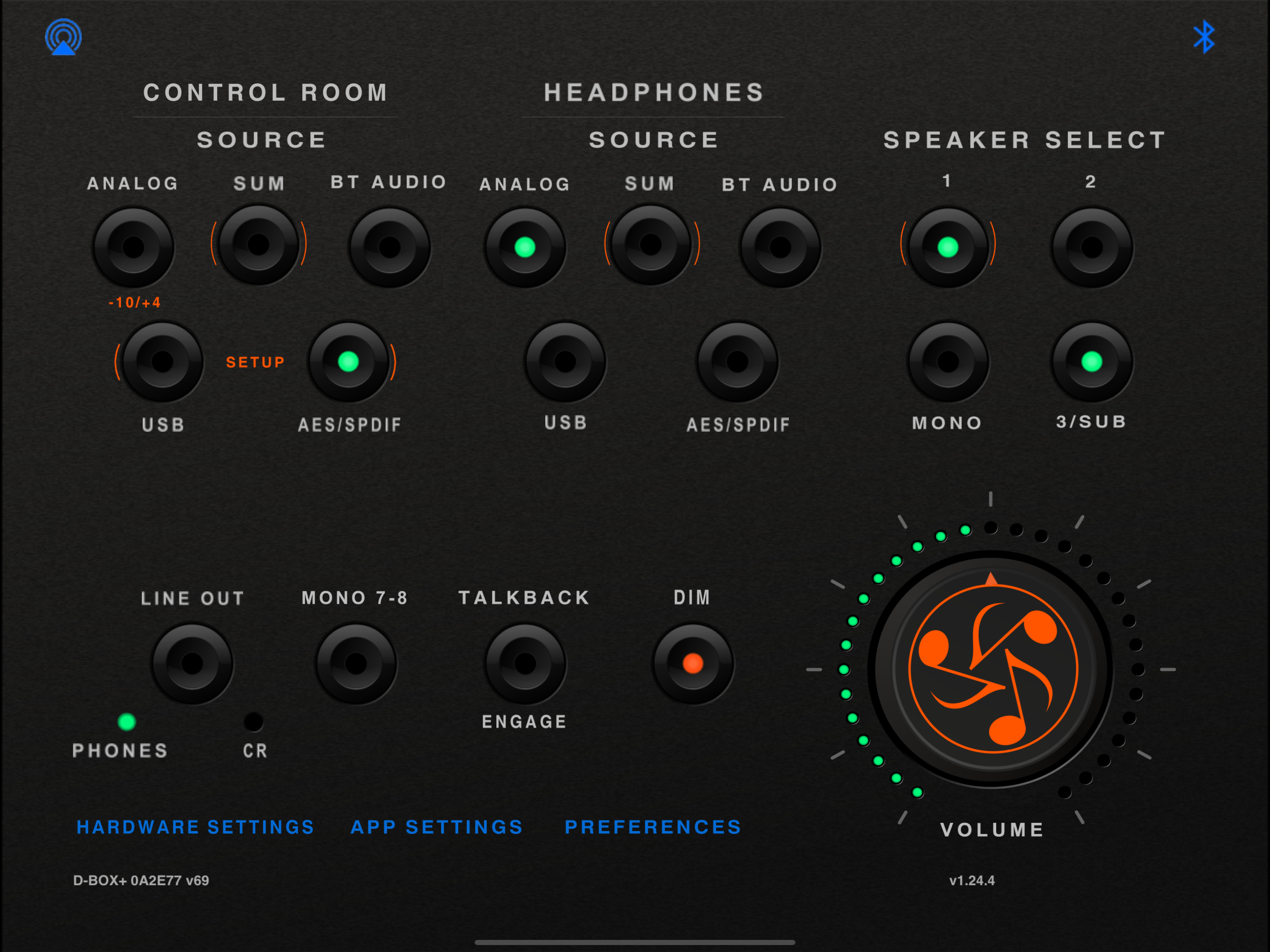Viewport: 1270px width, 952px height.
Task: Select Control Room BT AUDIO source
Action: (x=390, y=247)
